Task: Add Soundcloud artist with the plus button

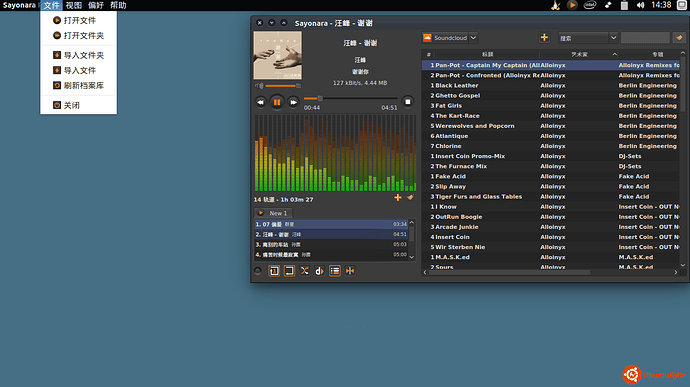Action: 544,38
